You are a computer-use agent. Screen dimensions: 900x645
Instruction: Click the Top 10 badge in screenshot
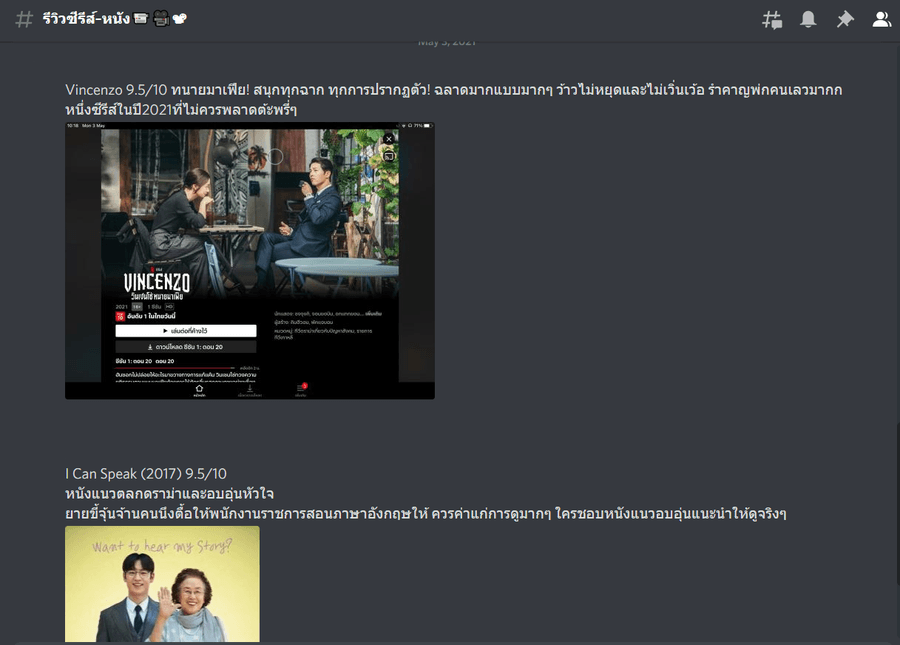click(x=120, y=317)
